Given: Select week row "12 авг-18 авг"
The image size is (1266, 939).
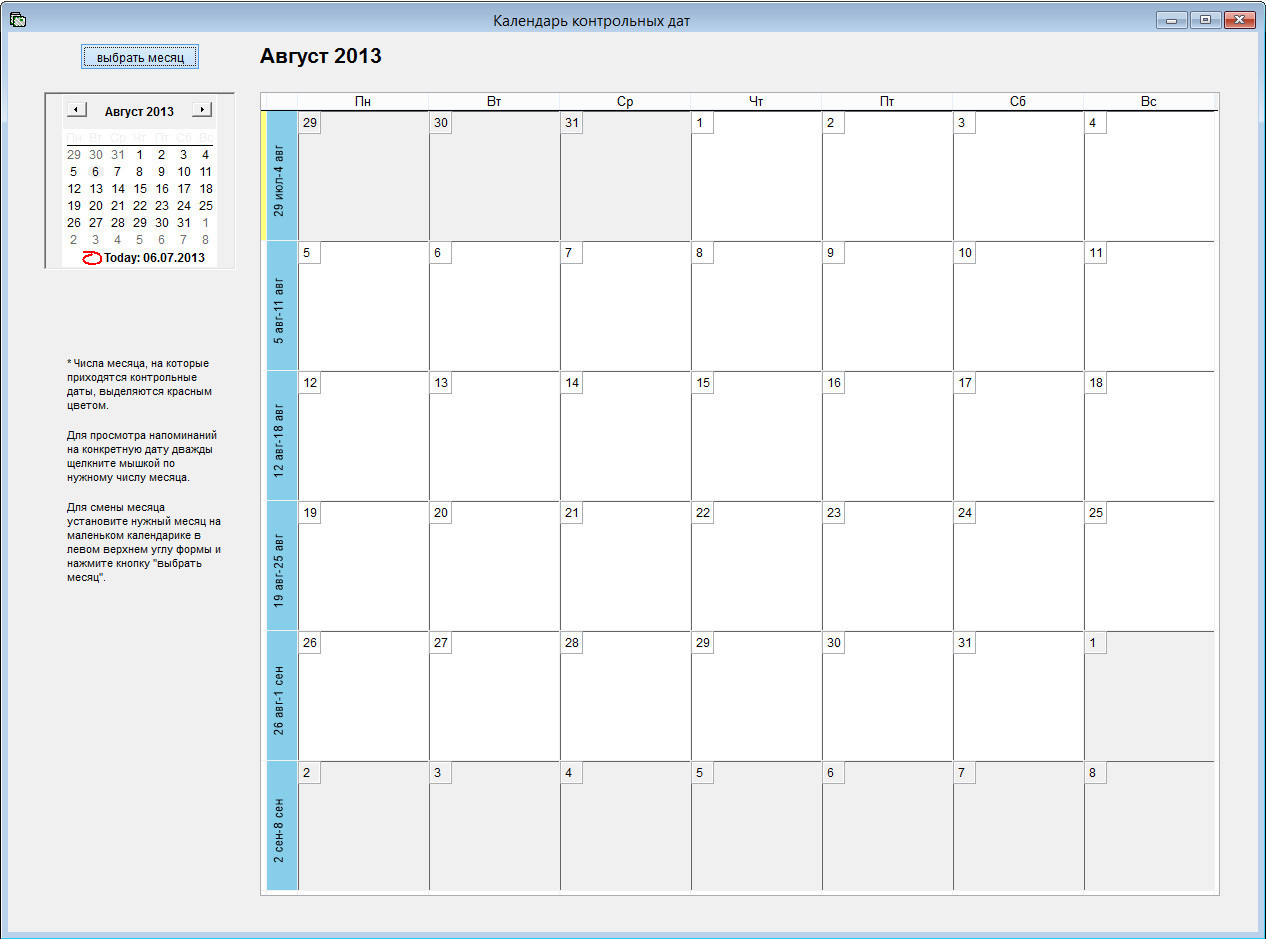Looking at the screenshot, I should click(282, 436).
